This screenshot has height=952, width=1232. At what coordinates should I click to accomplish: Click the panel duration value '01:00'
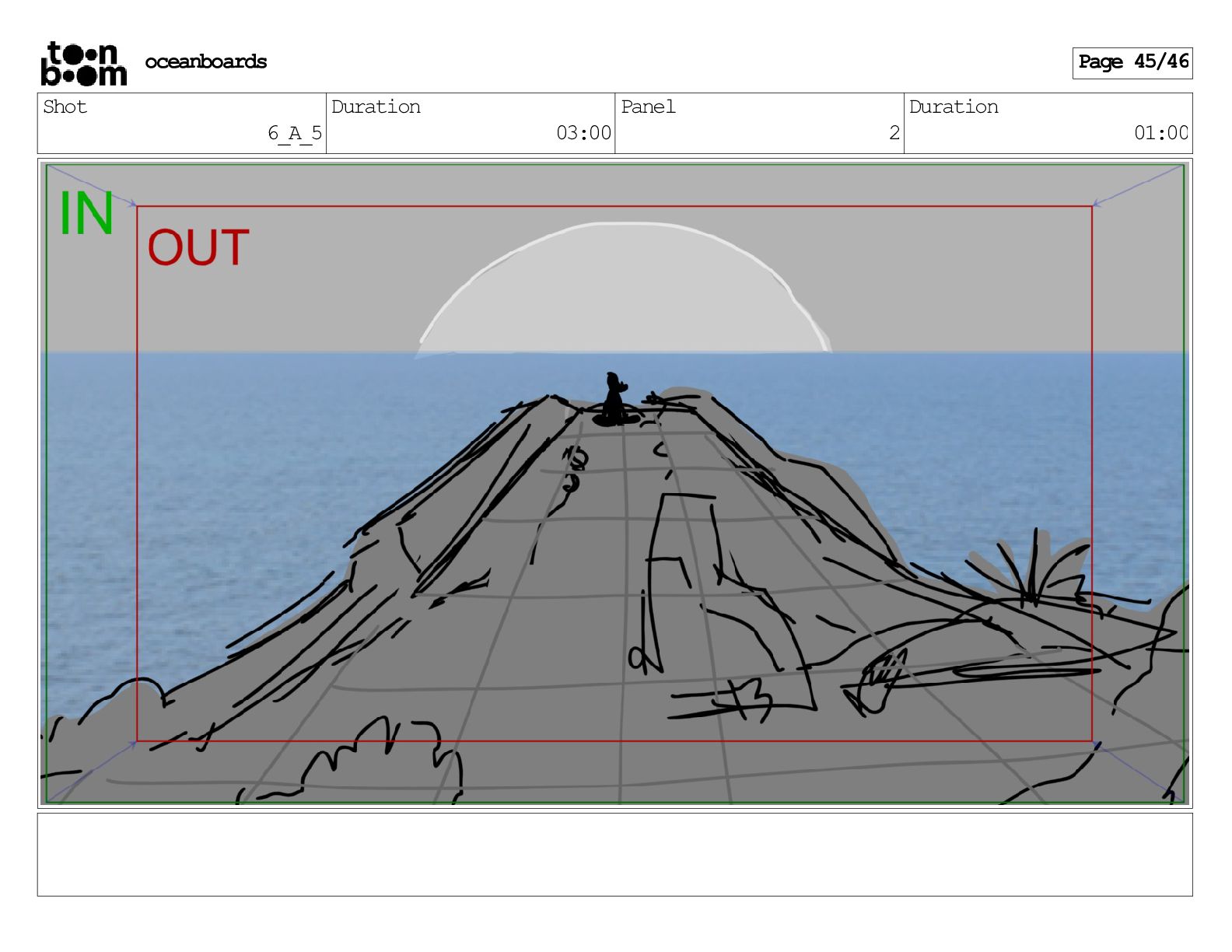click(x=1161, y=133)
